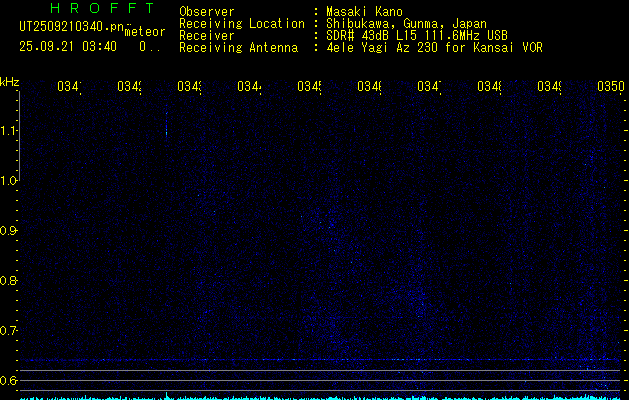Click the cyan signal level graph at bottom

[321, 398]
